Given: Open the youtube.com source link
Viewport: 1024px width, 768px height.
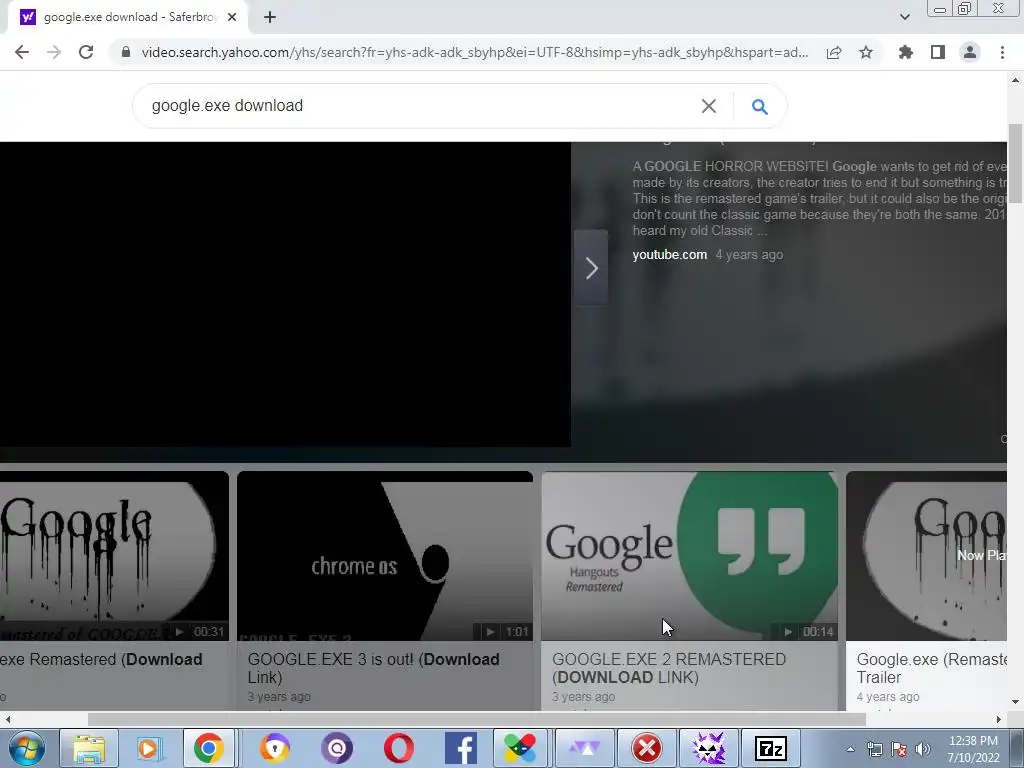Looking at the screenshot, I should (x=669, y=255).
